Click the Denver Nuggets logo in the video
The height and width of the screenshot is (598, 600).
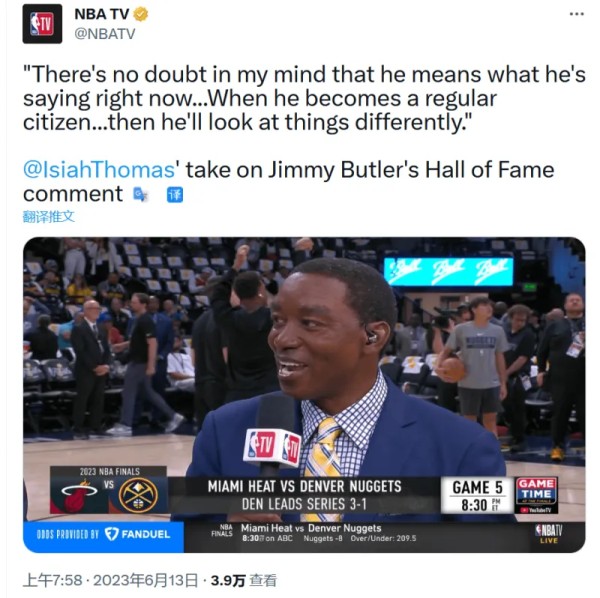click(x=139, y=495)
